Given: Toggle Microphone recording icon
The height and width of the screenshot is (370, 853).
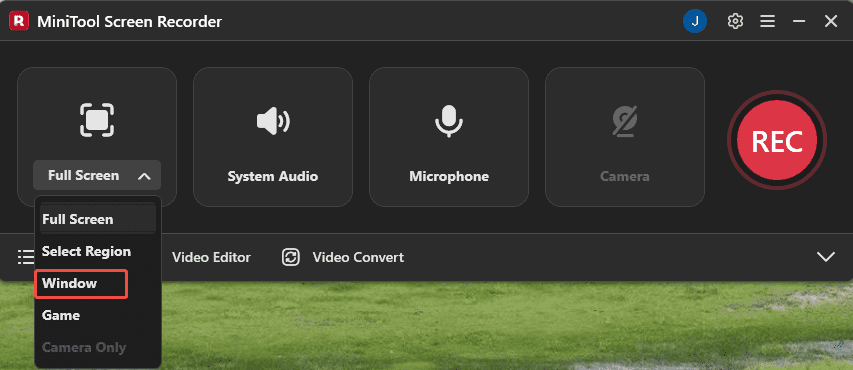Looking at the screenshot, I should [449, 120].
